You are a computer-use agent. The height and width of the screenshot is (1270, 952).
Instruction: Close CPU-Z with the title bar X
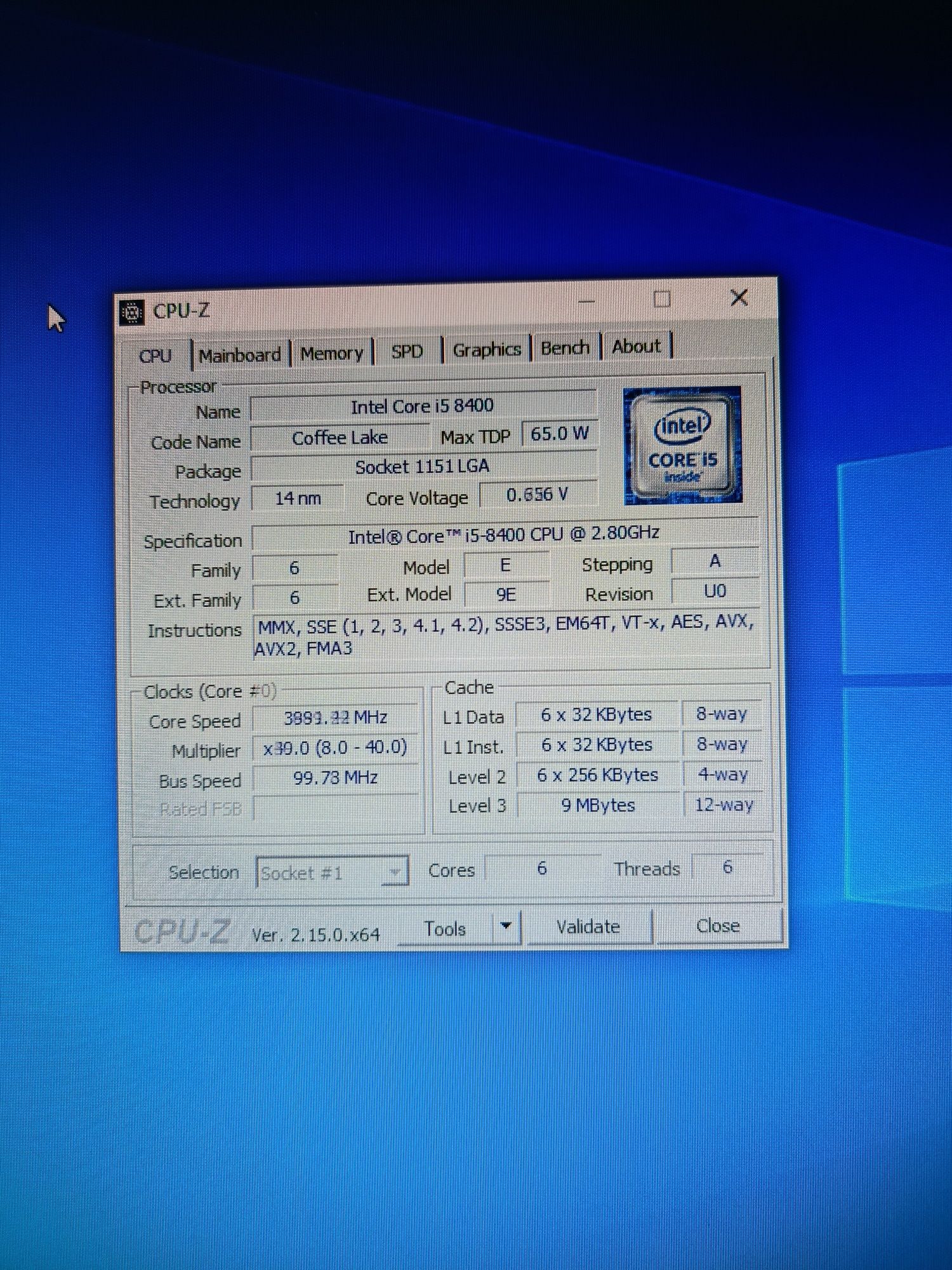(x=739, y=297)
